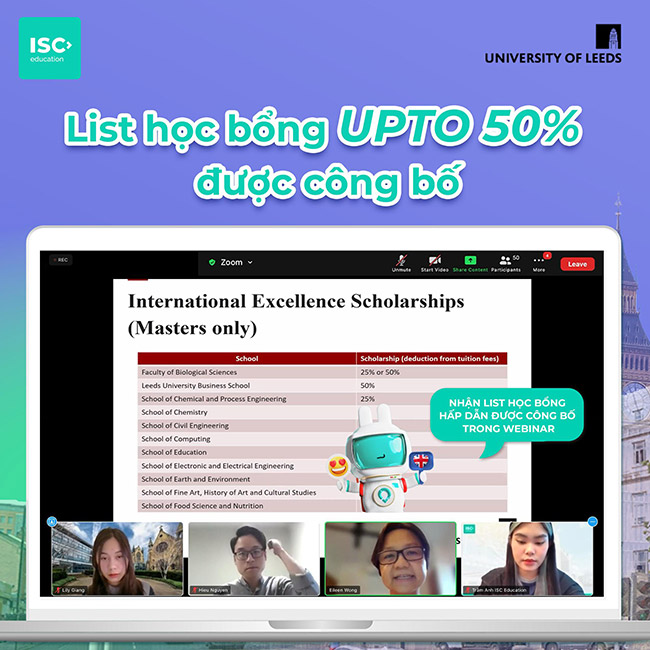Screen dimensions: 650x650
Task: Click the REC recording indicator
Action: pyautogui.click(x=61, y=260)
